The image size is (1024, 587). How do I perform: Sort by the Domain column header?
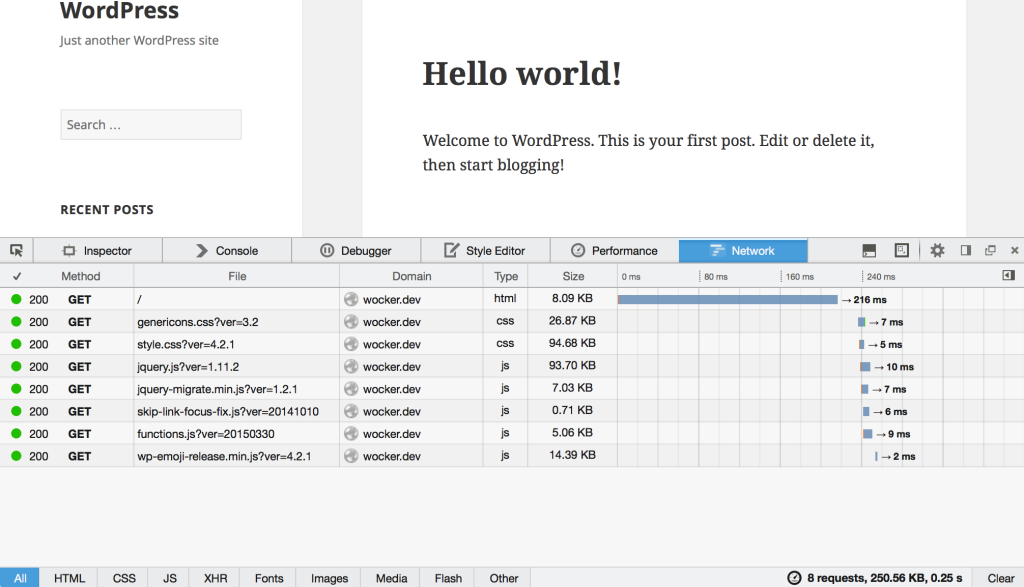coord(411,277)
